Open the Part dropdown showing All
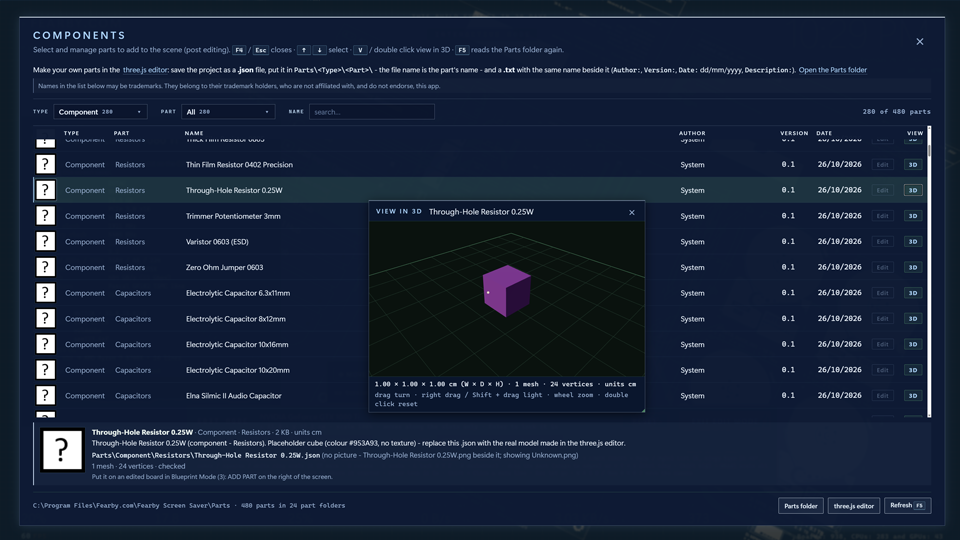The image size is (960, 540). [228, 112]
